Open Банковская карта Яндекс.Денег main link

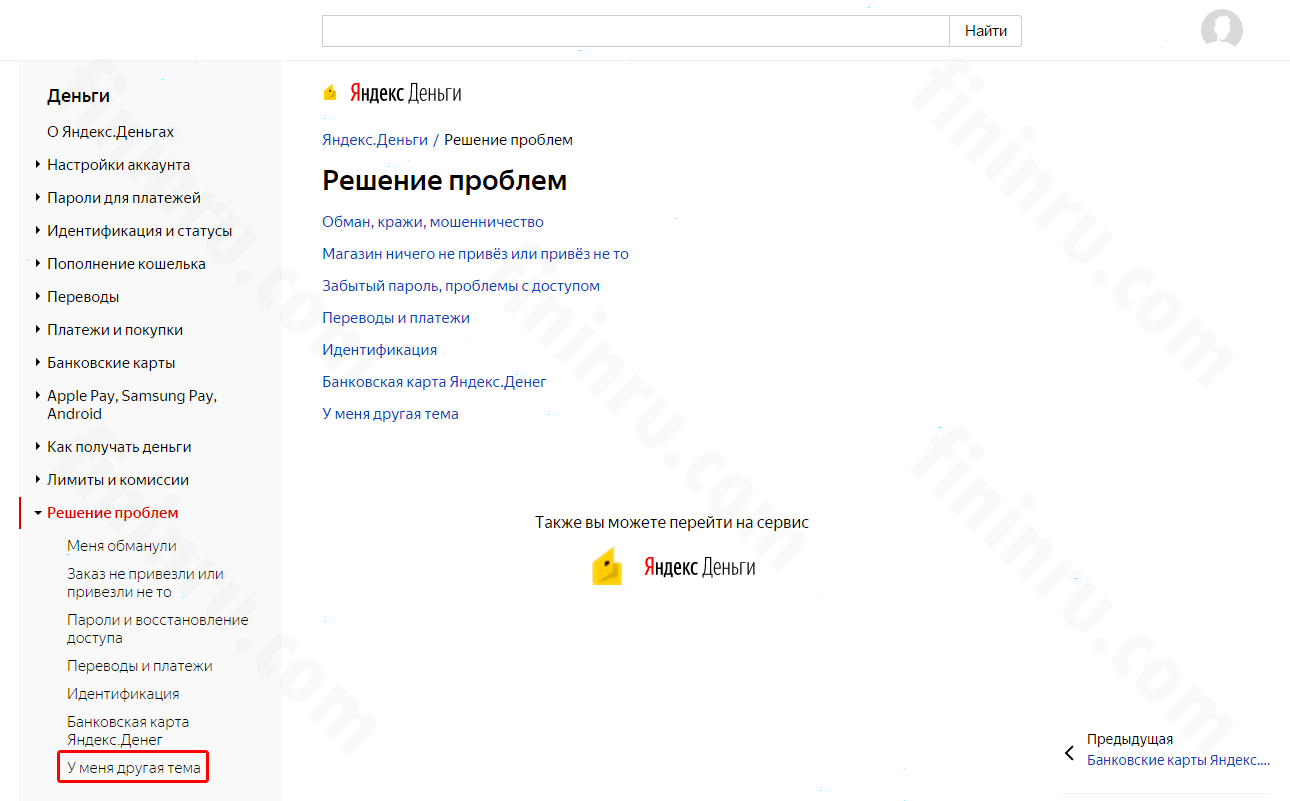(x=434, y=382)
